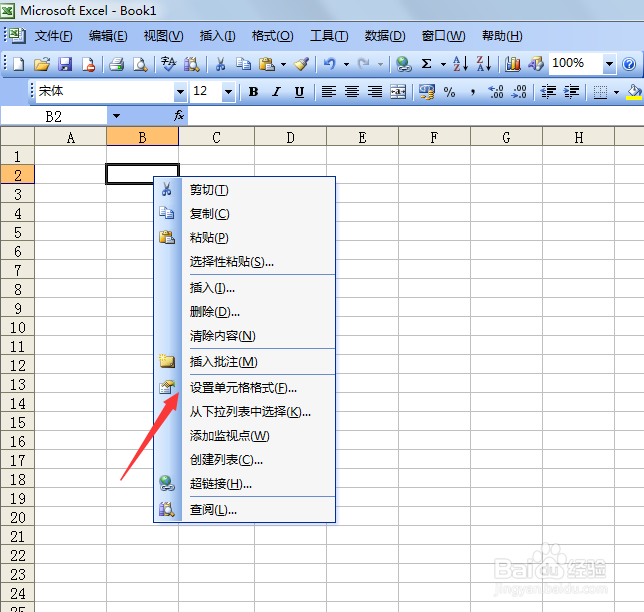Image resolution: width=644 pixels, height=612 pixels.
Task: Run the Spelling check icon
Action: [x=168, y=64]
